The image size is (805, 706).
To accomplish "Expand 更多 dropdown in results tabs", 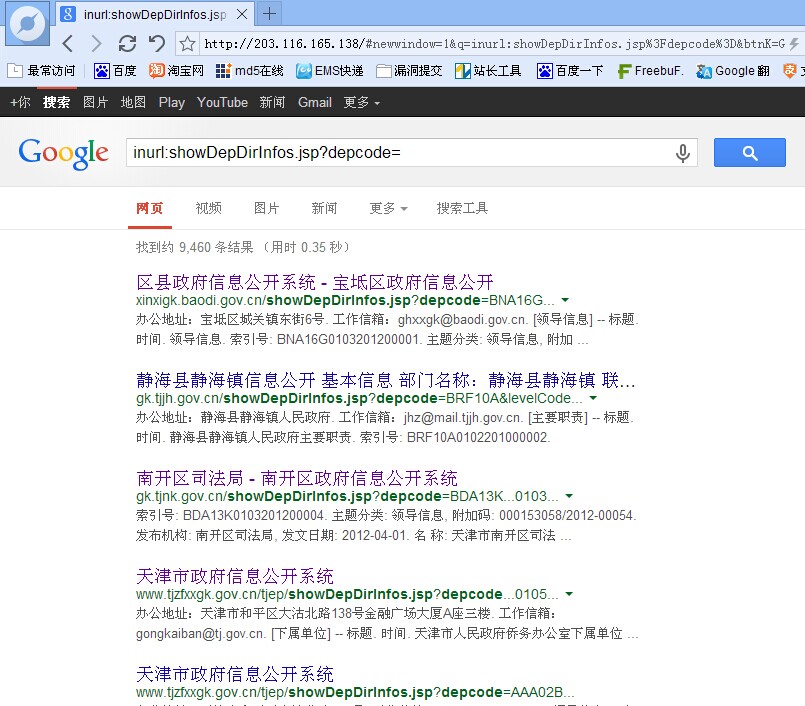I will [x=388, y=208].
